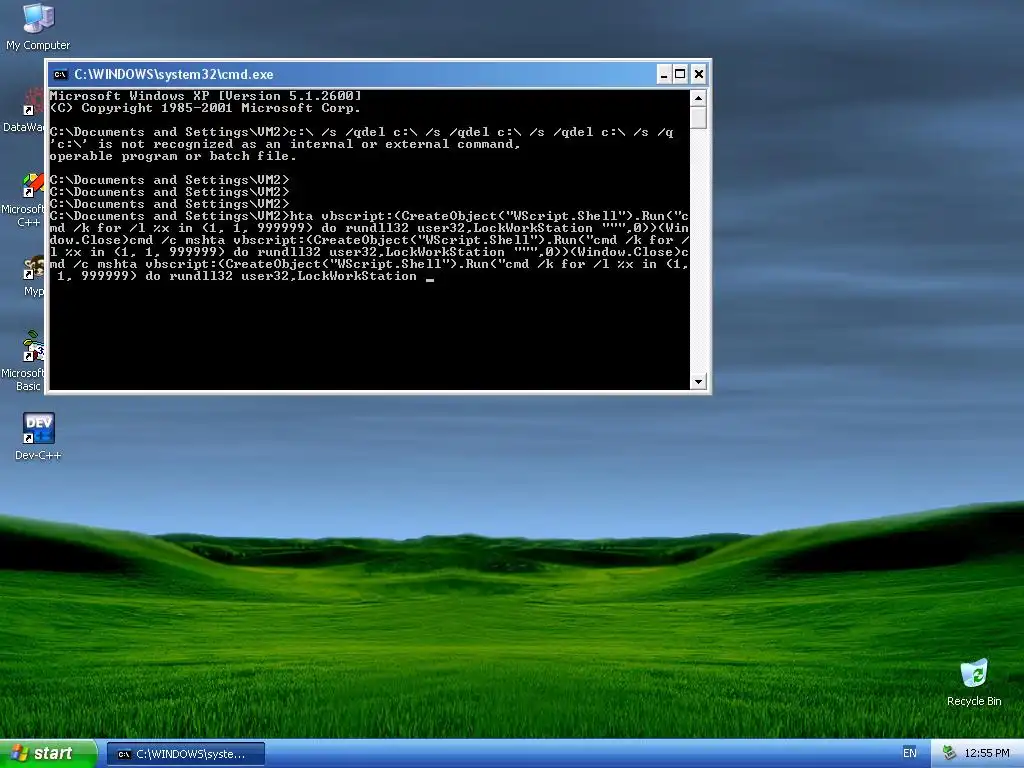This screenshot has width=1024, height=768.
Task: Close the cmd.exe window
Action: [698, 74]
